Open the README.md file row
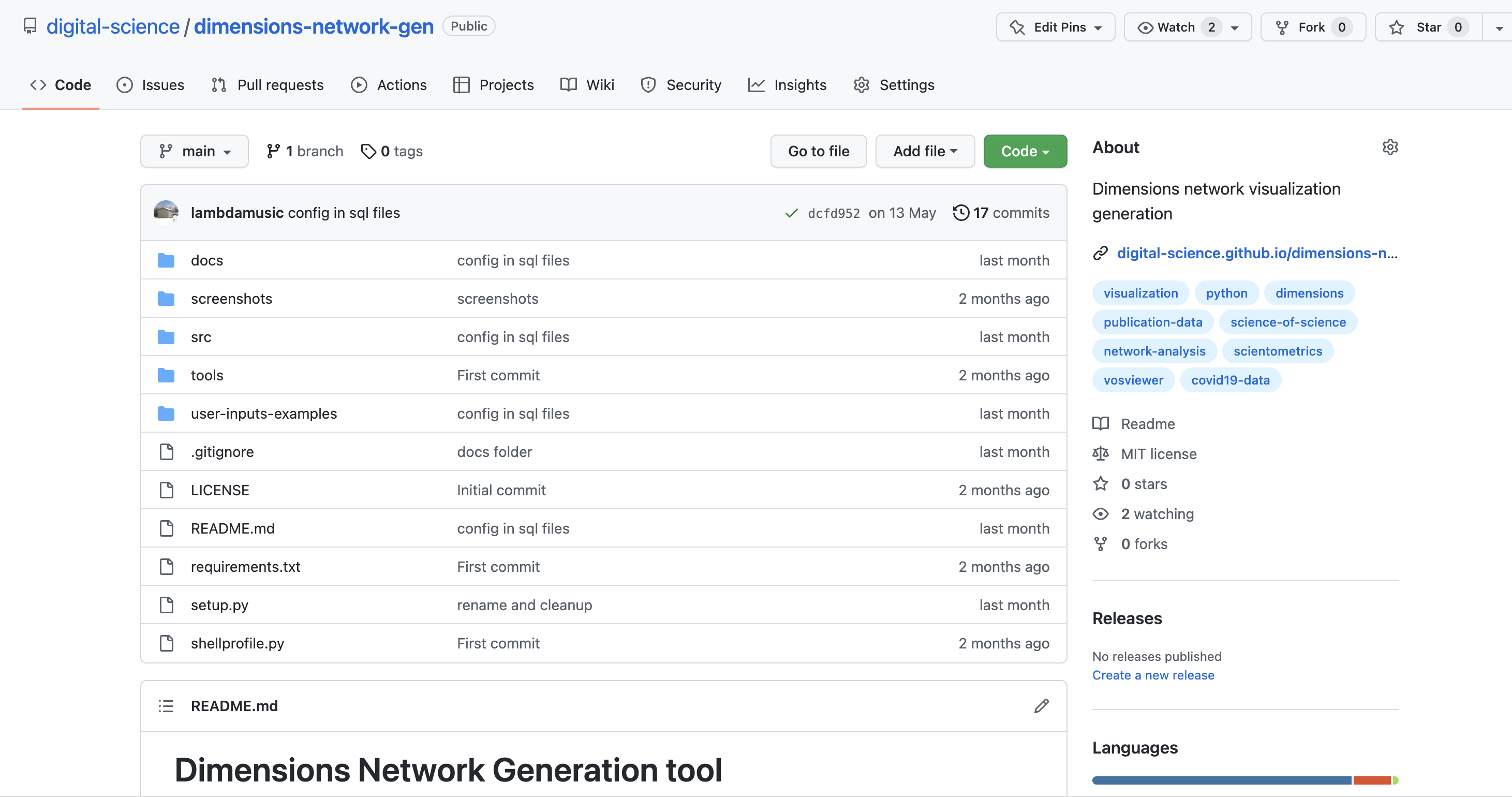The width and height of the screenshot is (1512, 797). pyautogui.click(x=603, y=528)
